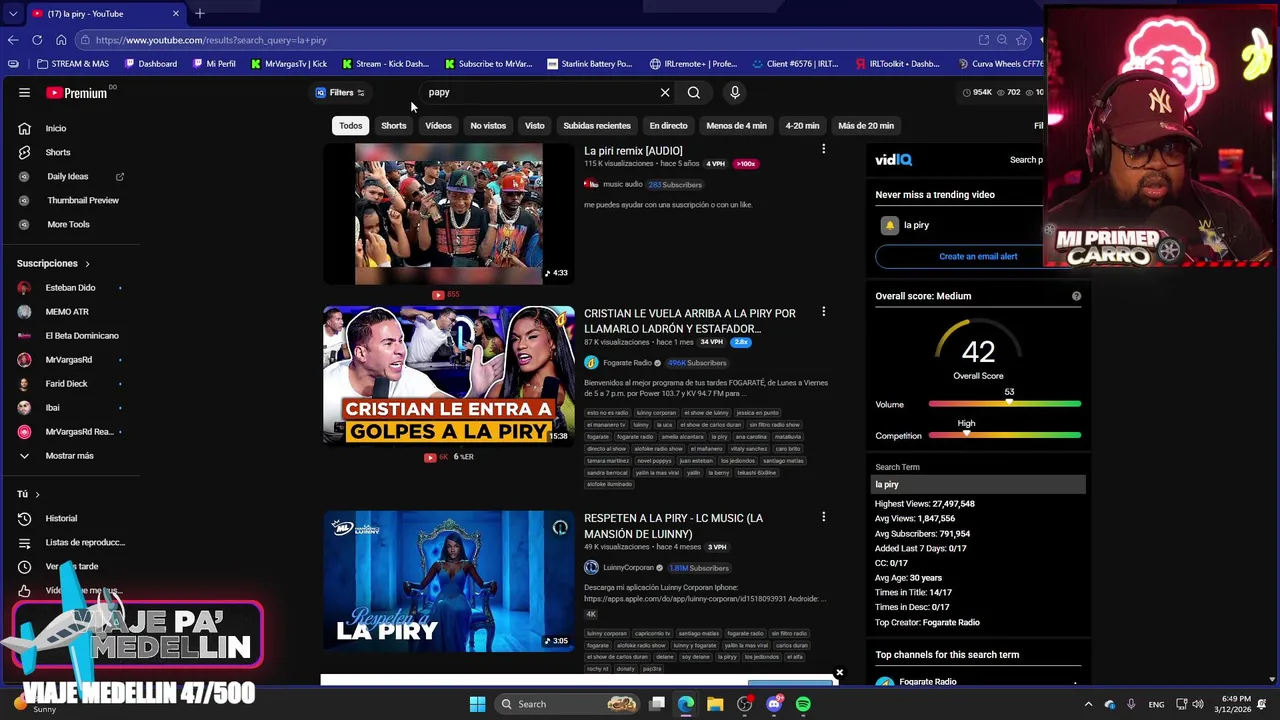This screenshot has height=720, width=1280.
Task: Open the Windows Start menu
Action: (x=477, y=704)
